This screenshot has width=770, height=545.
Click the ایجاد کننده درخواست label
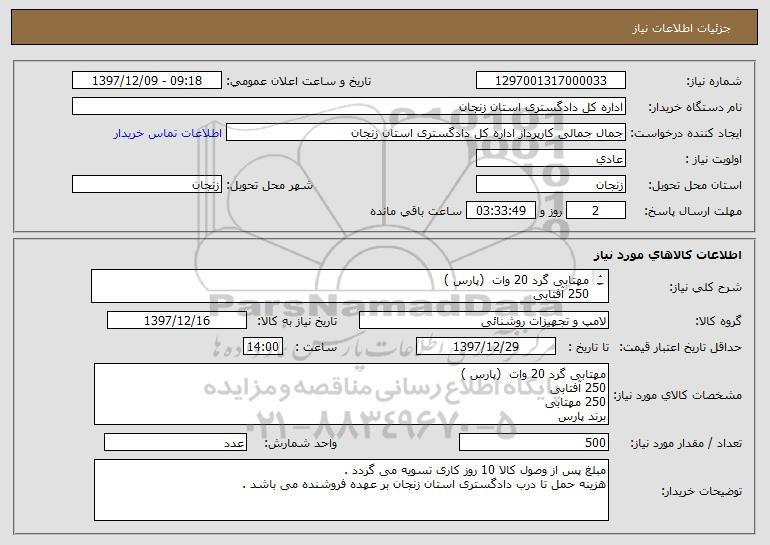coord(686,134)
